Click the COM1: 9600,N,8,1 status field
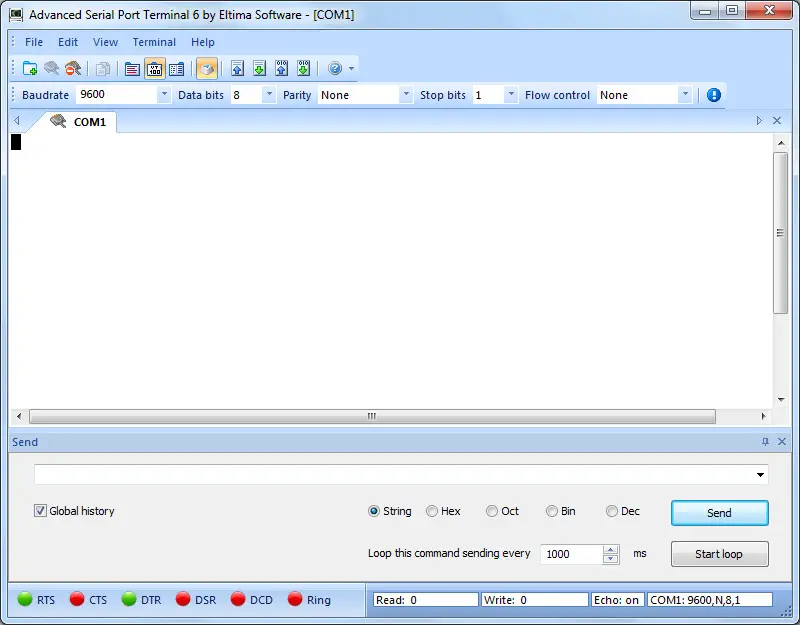 point(710,600)
